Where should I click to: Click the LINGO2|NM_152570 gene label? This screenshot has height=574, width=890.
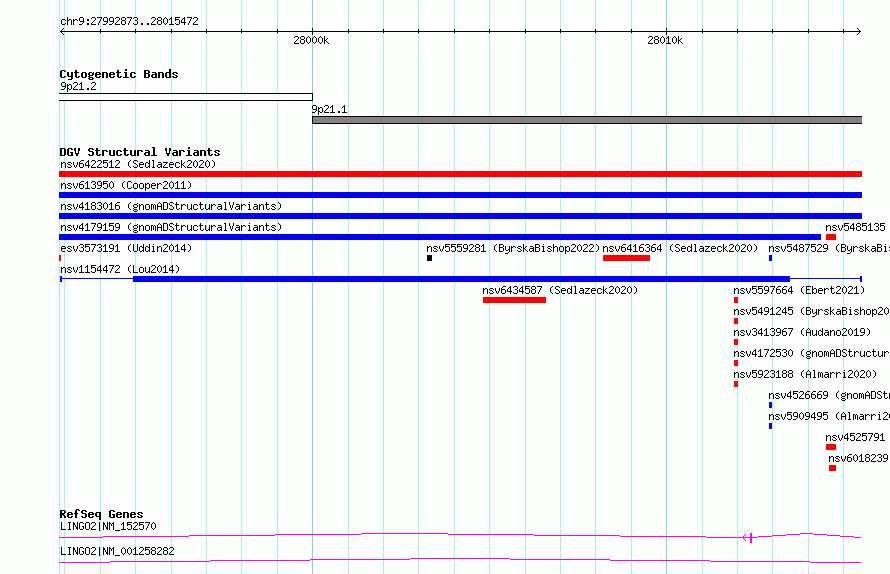point(108,526)
